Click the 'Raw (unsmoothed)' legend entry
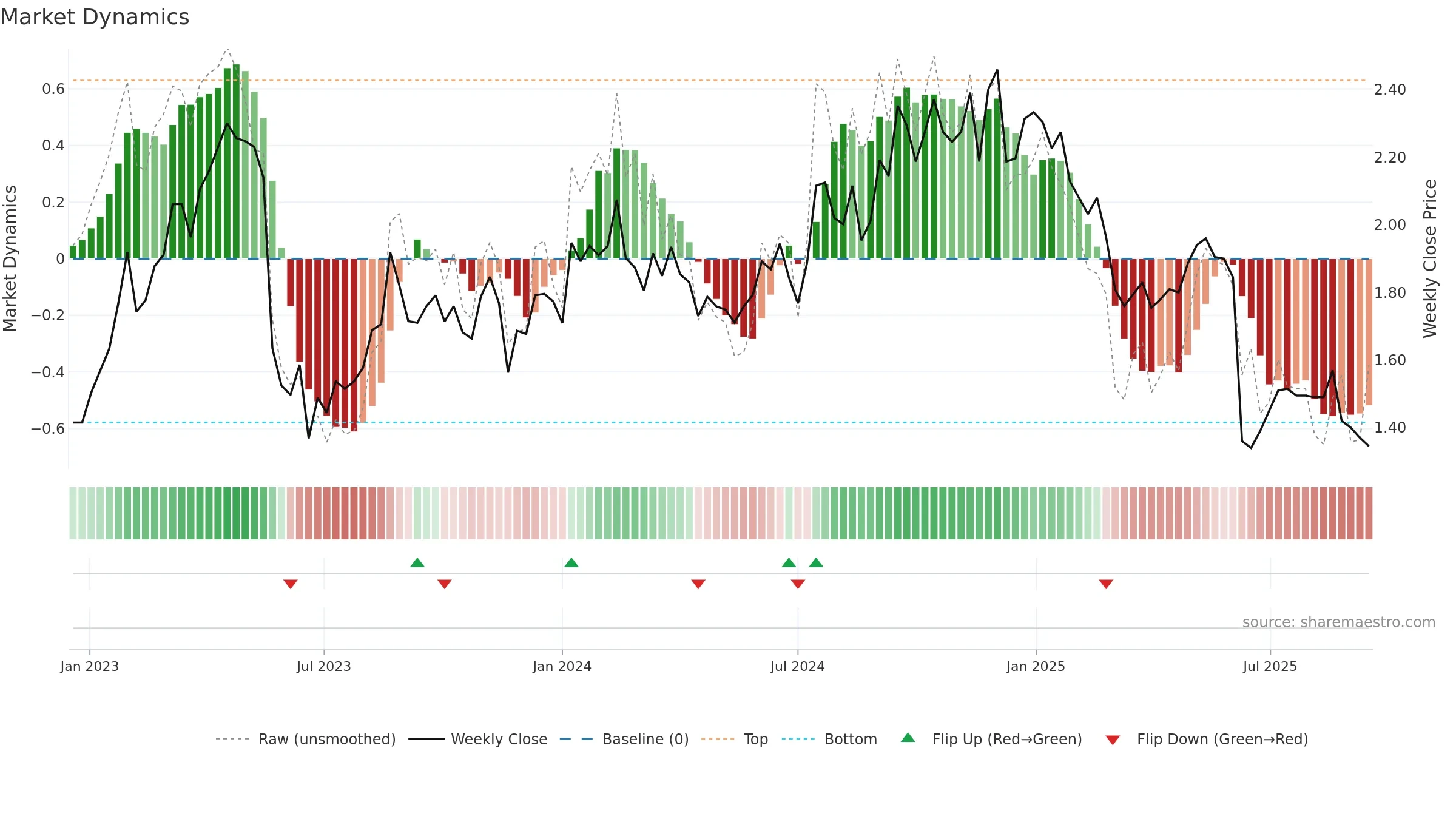1456x819 pixels. click(x=305, y=739)
